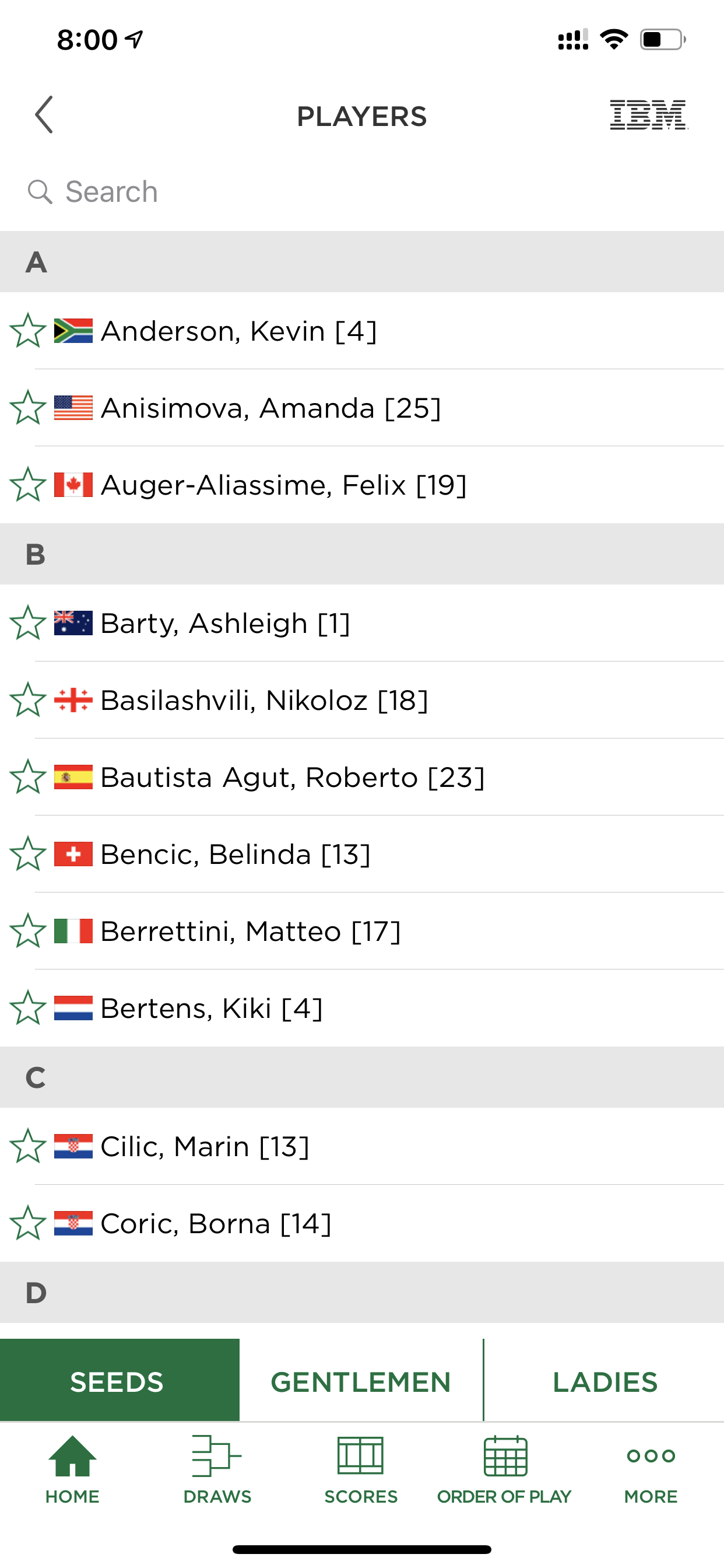
Task: Open the Home tab house icon
Action: pos(72,1456)
